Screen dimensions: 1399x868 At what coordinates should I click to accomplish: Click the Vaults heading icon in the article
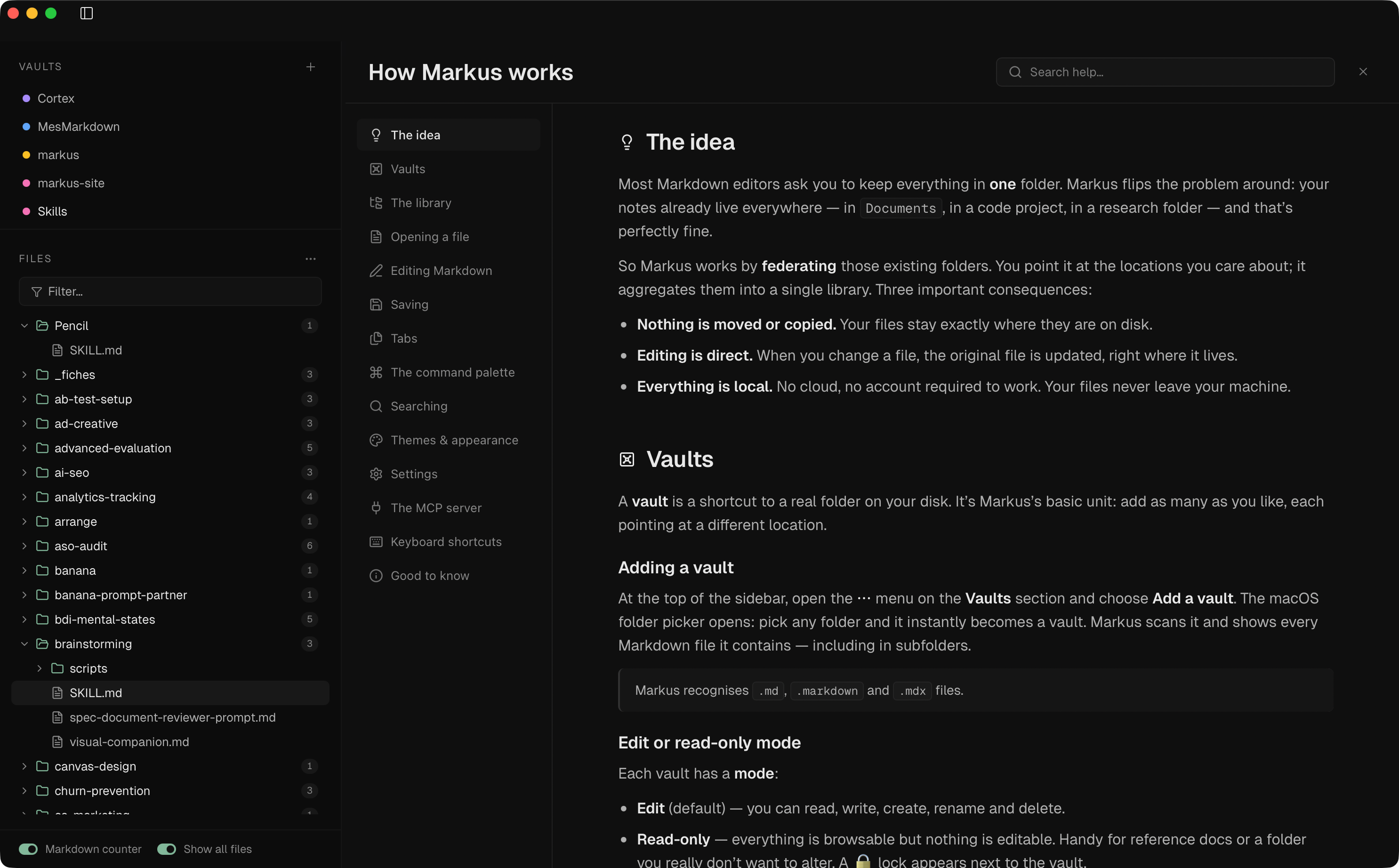[627, 459]
